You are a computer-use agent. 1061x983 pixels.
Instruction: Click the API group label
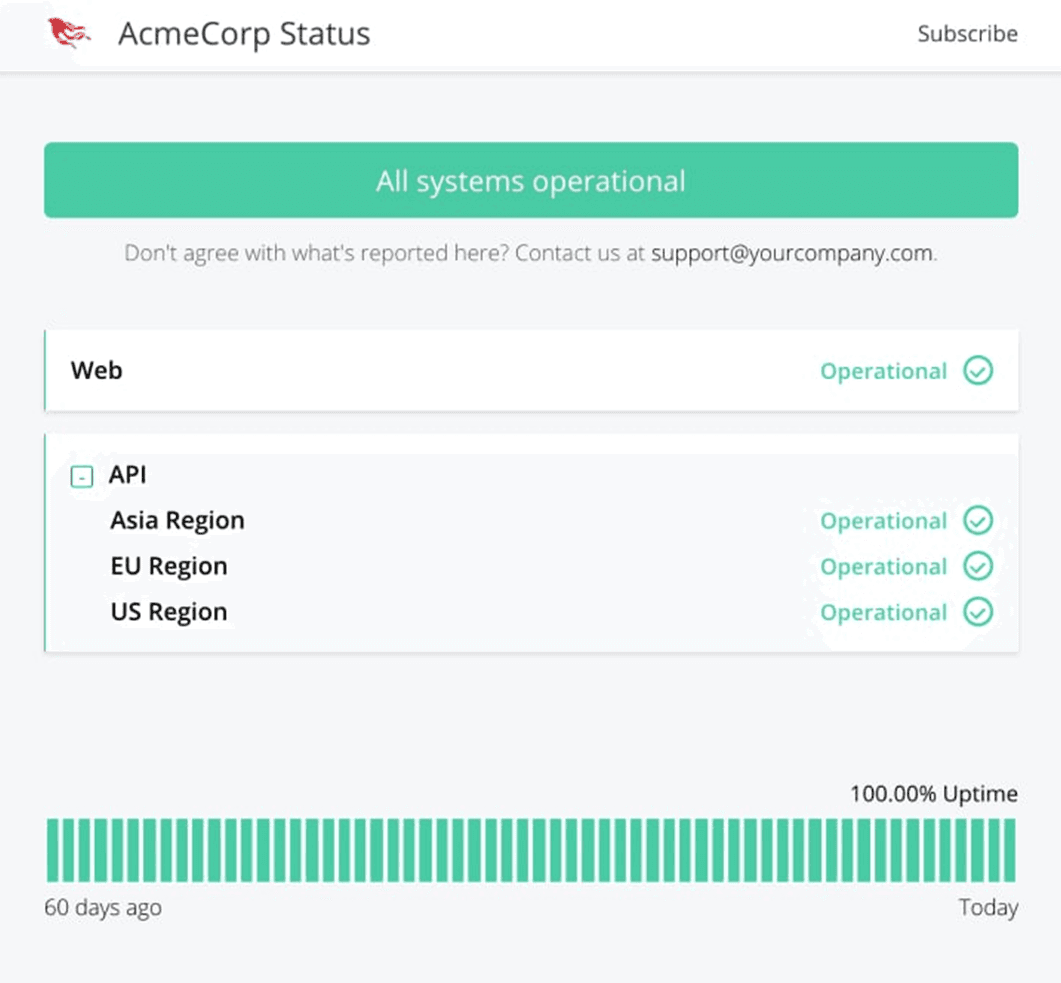click(x=128, y=475)
